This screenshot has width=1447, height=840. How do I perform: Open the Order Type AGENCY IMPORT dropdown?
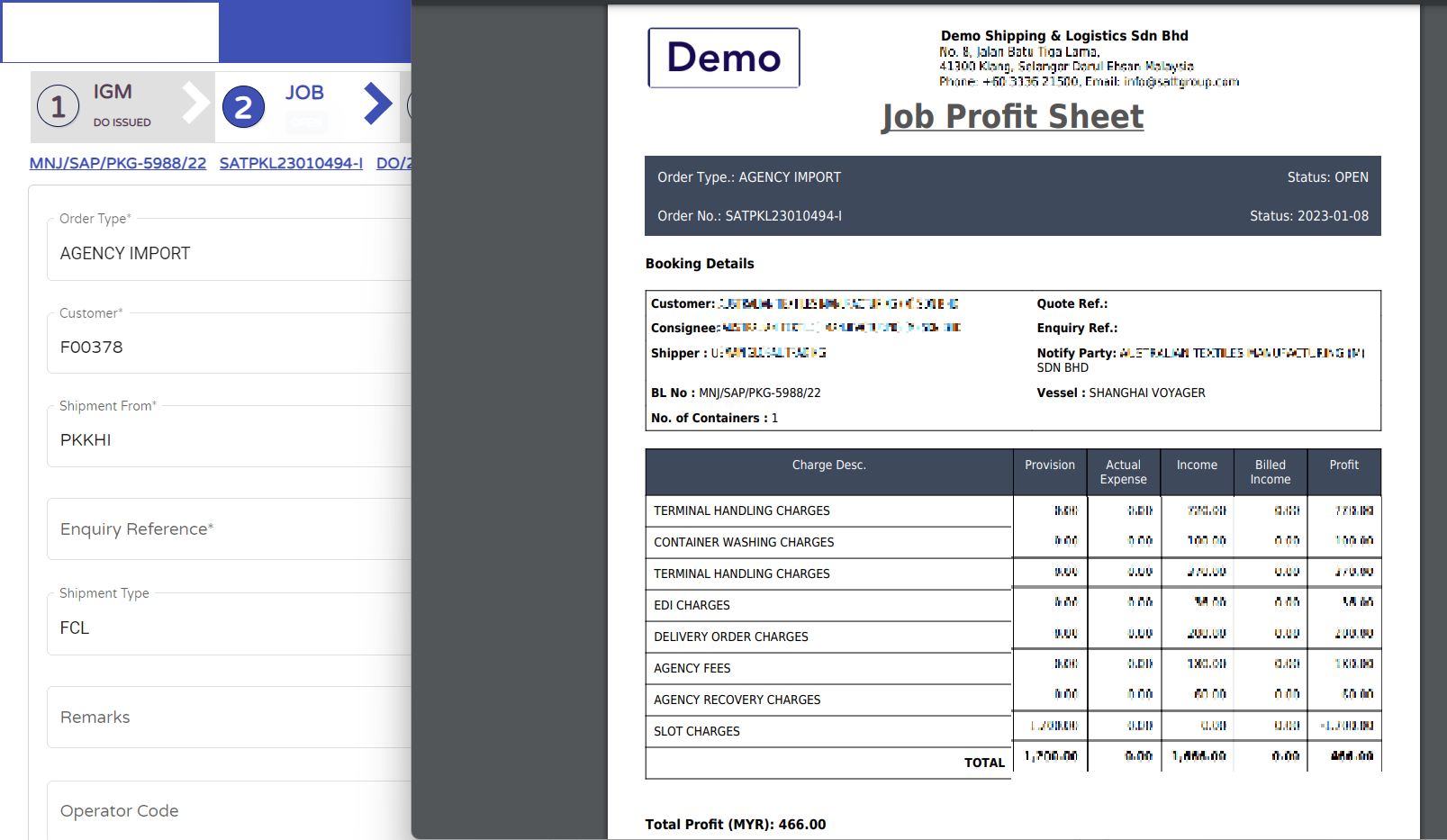pos(229,249)
